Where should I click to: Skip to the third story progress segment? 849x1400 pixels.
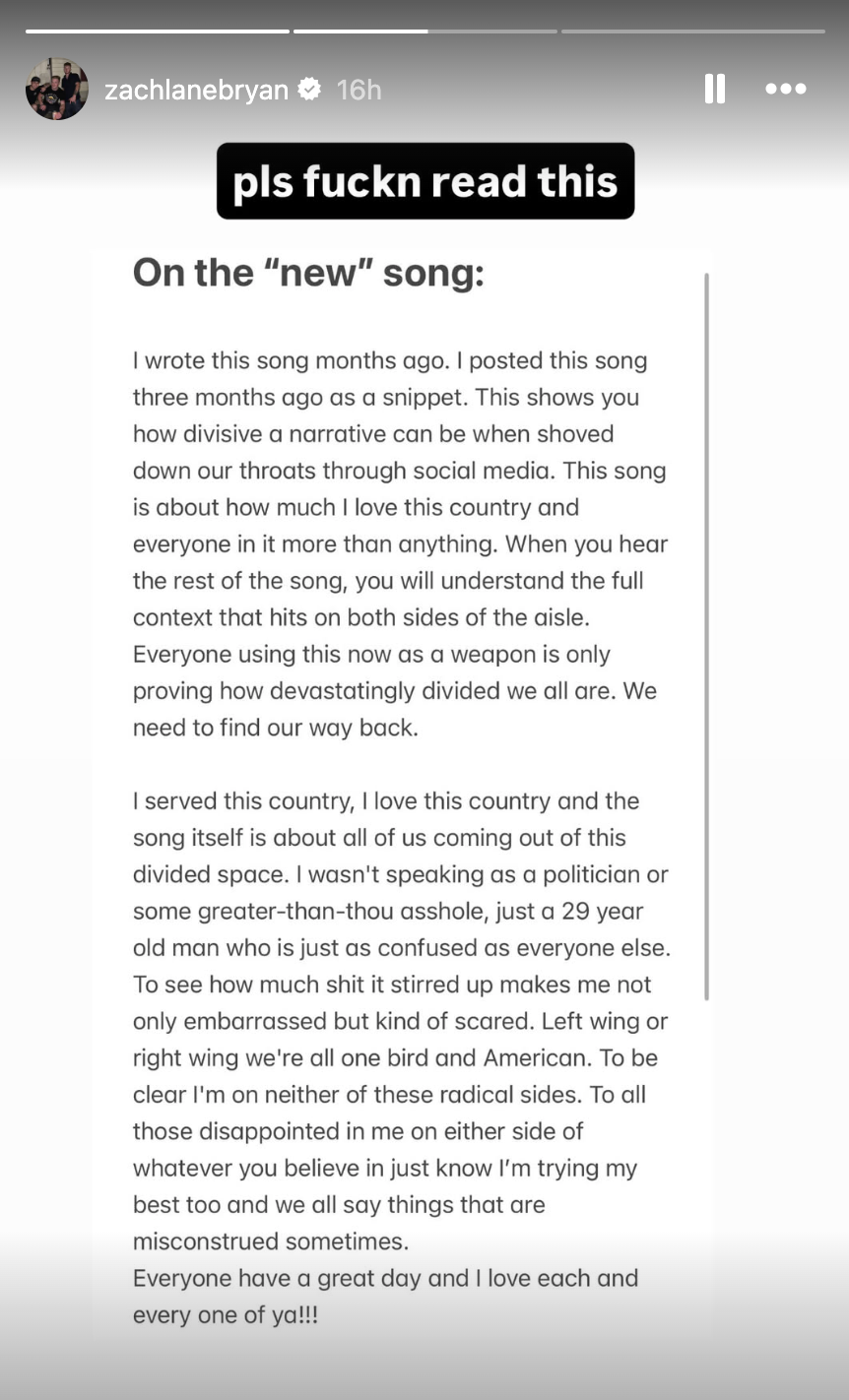click(x=692, y=32)
